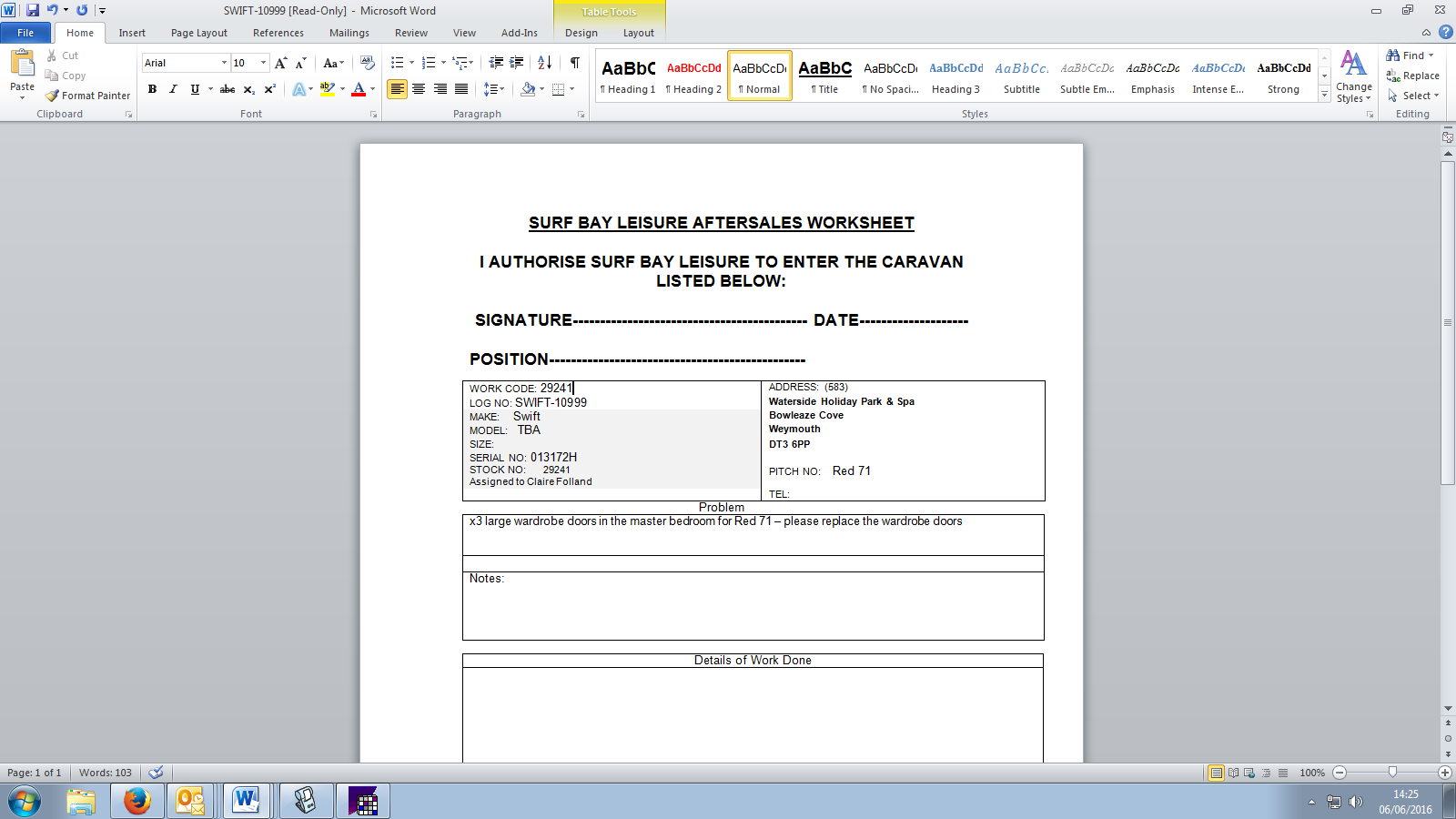Click the Change Styles icon
This screenshot has width=1456, height=819.
1354,76
